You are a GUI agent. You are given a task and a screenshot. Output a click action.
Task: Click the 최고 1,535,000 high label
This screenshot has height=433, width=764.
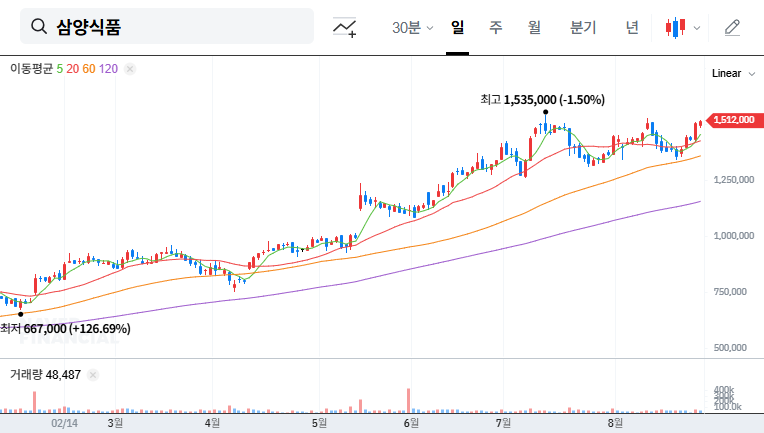coord(542,100)
